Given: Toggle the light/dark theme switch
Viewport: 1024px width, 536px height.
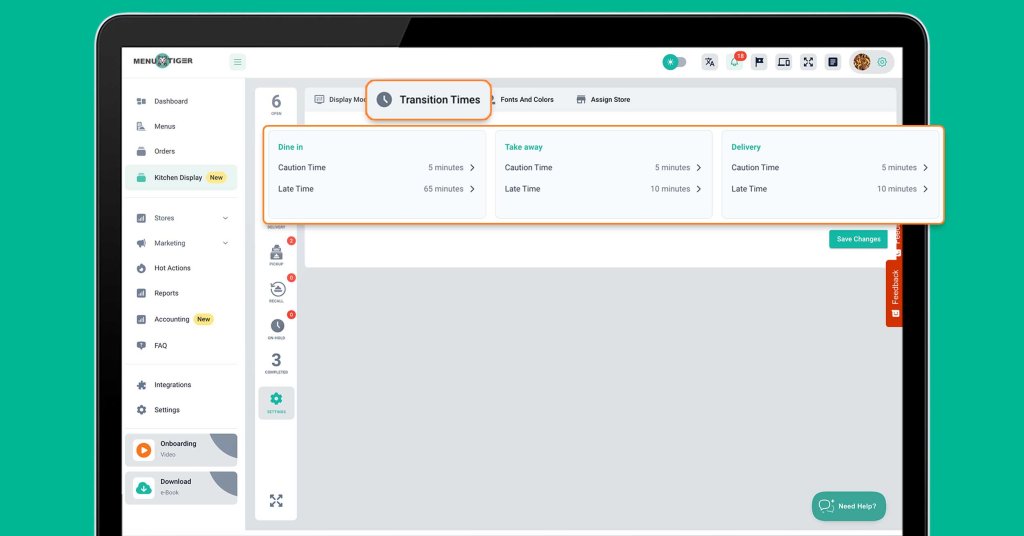Looking at the screenshot, I should 674,62.
